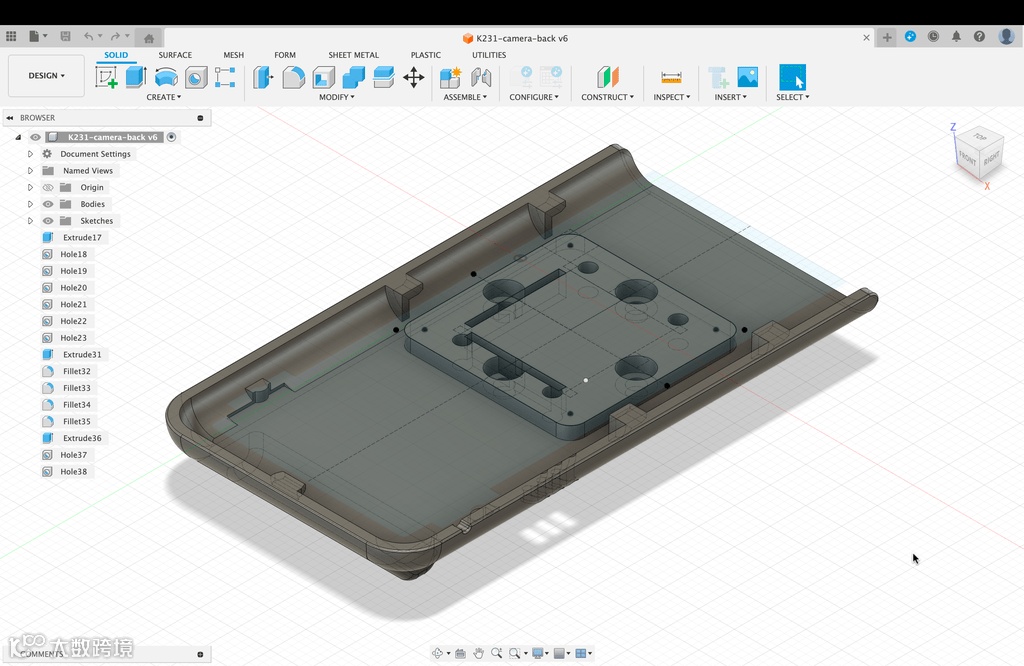Screen dimensions: 1024x666
Task: Open the Notifications bell
Action: pos(956,37)
